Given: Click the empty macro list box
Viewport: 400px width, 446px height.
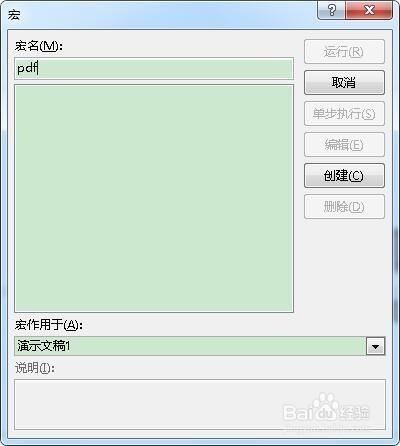Looking at the screenshot, I should coord(154,198).
